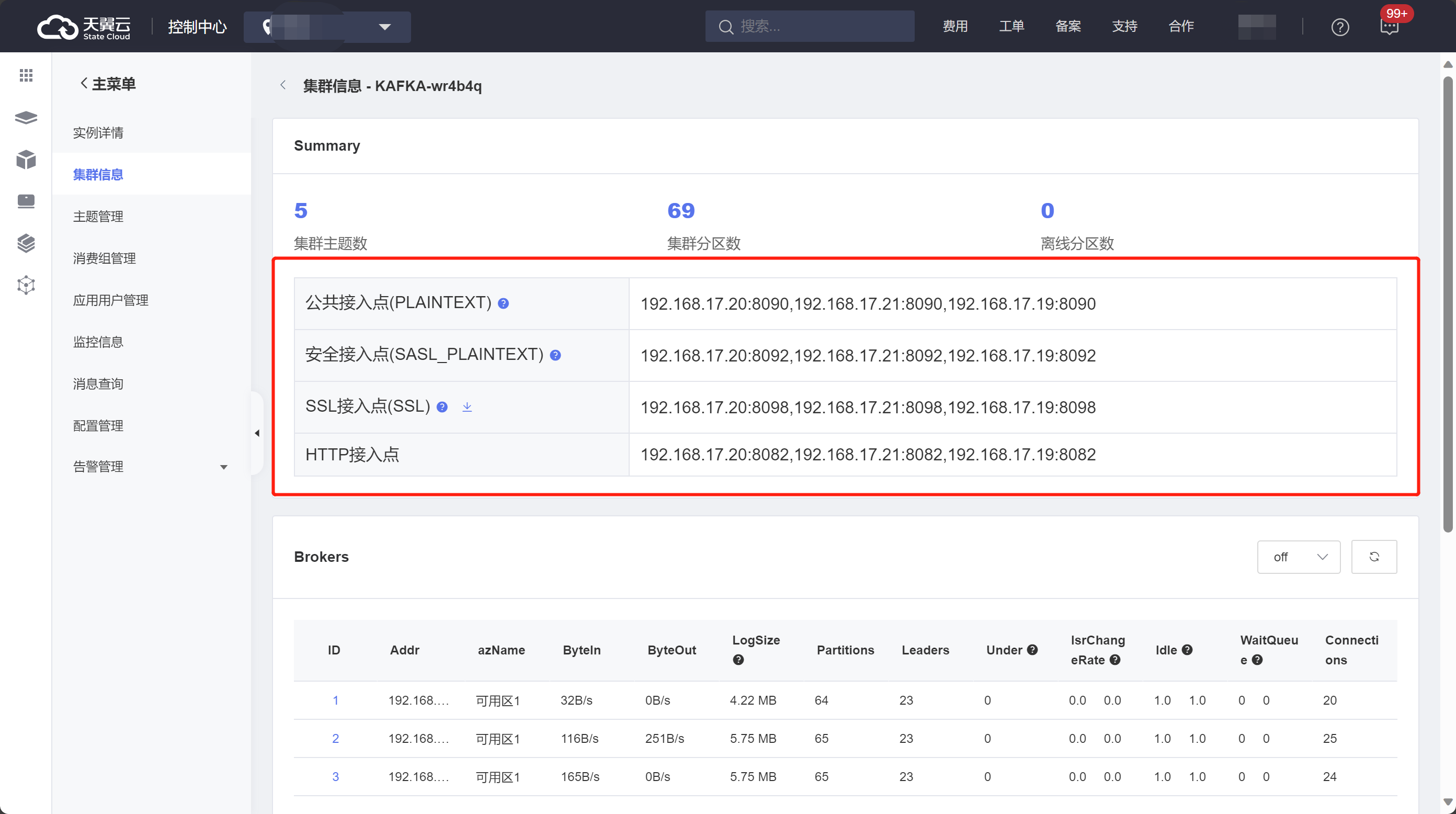1456x814 pixels.
Task: Refresh the Brokers table
Action: pyautogui.click(x=1374, y=557)
